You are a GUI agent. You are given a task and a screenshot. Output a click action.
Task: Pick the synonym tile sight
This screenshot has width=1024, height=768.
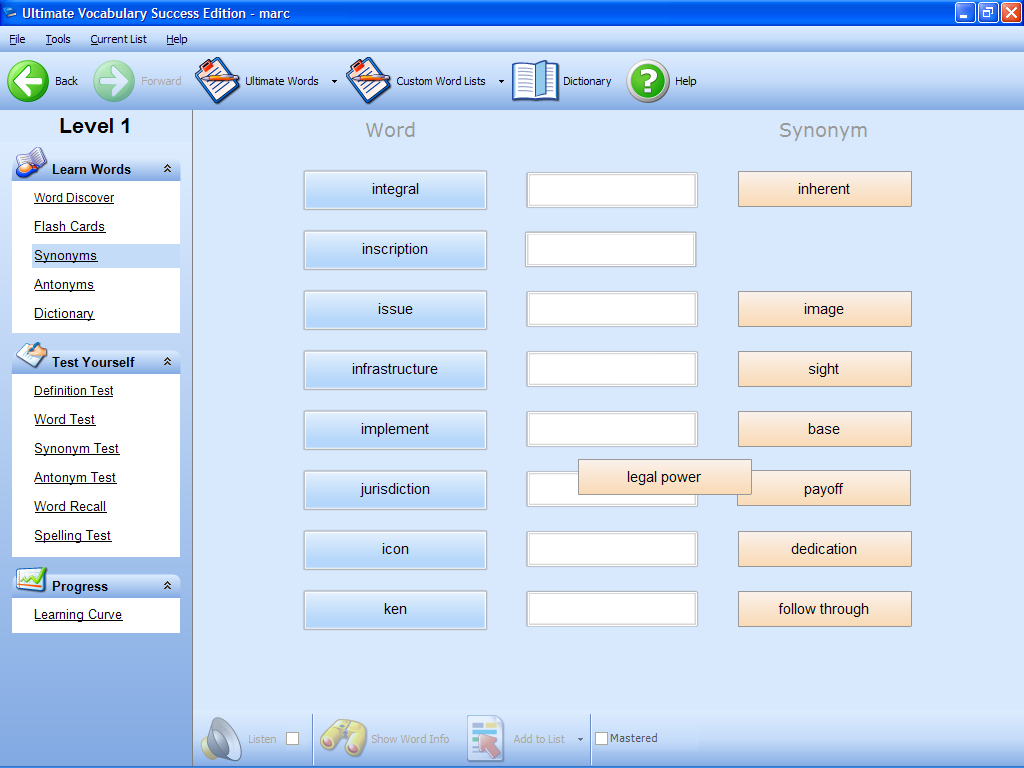pyautogui.click(x=825, y=370)
